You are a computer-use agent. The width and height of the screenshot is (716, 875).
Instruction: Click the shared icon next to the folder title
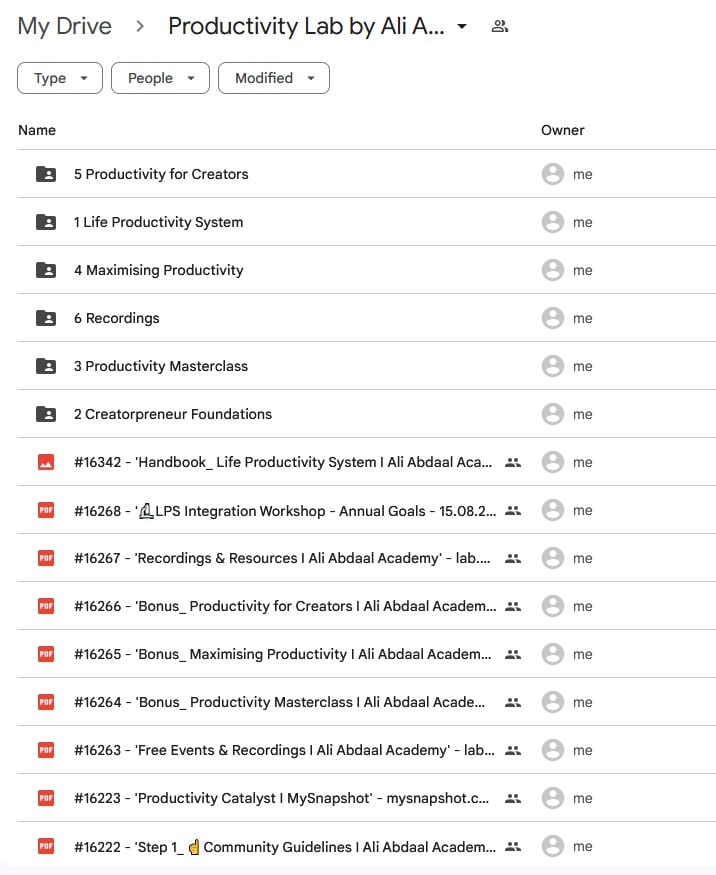(x=500, y=27)
